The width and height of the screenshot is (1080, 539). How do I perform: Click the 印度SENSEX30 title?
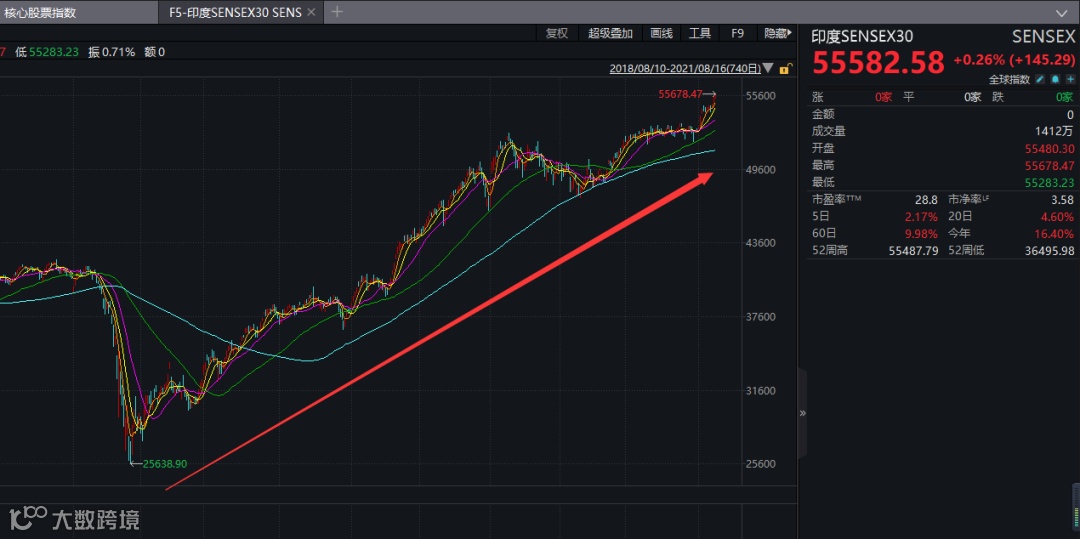click(x=862, y=36)
